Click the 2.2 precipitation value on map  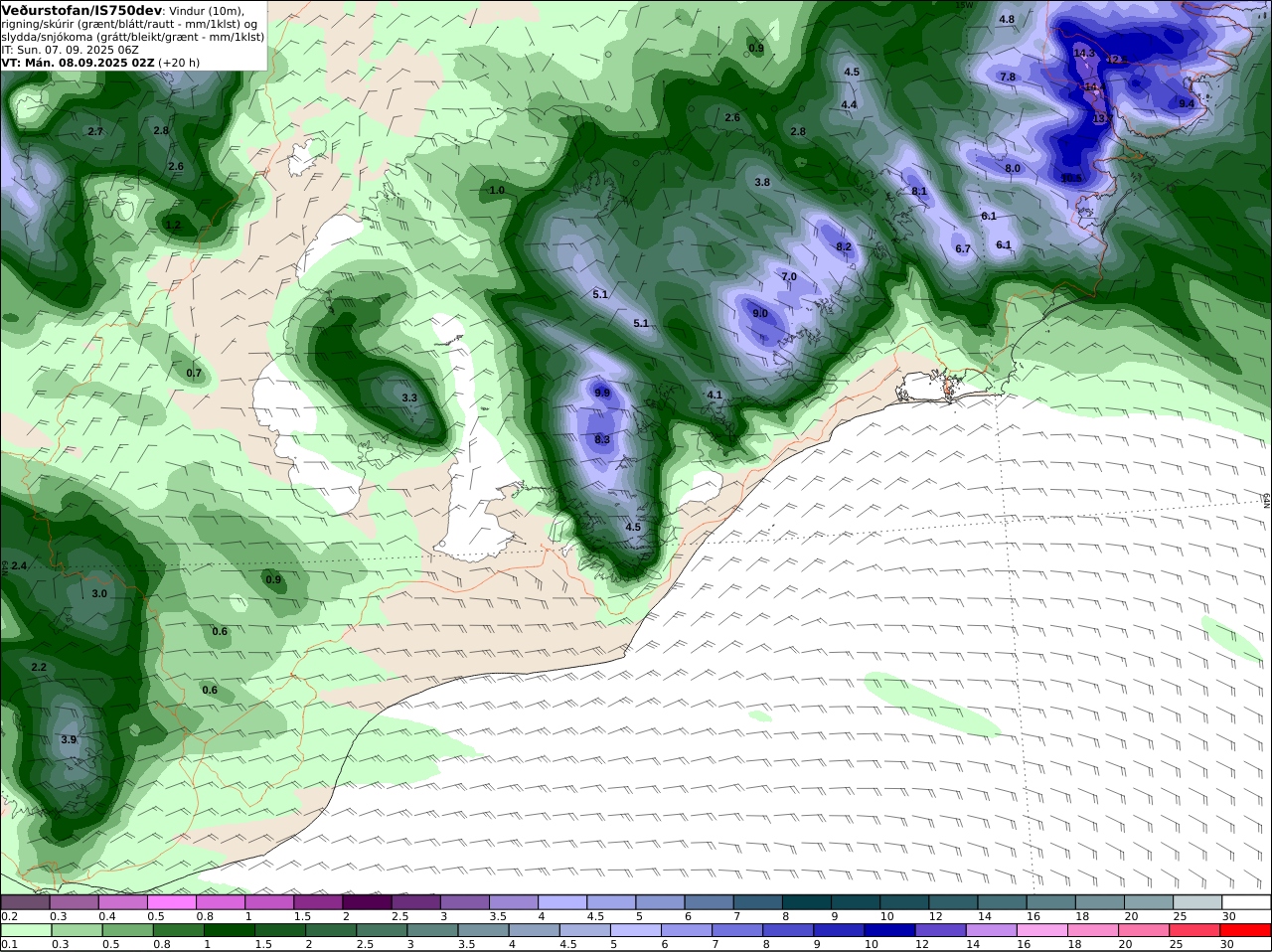tap(39, 667)
